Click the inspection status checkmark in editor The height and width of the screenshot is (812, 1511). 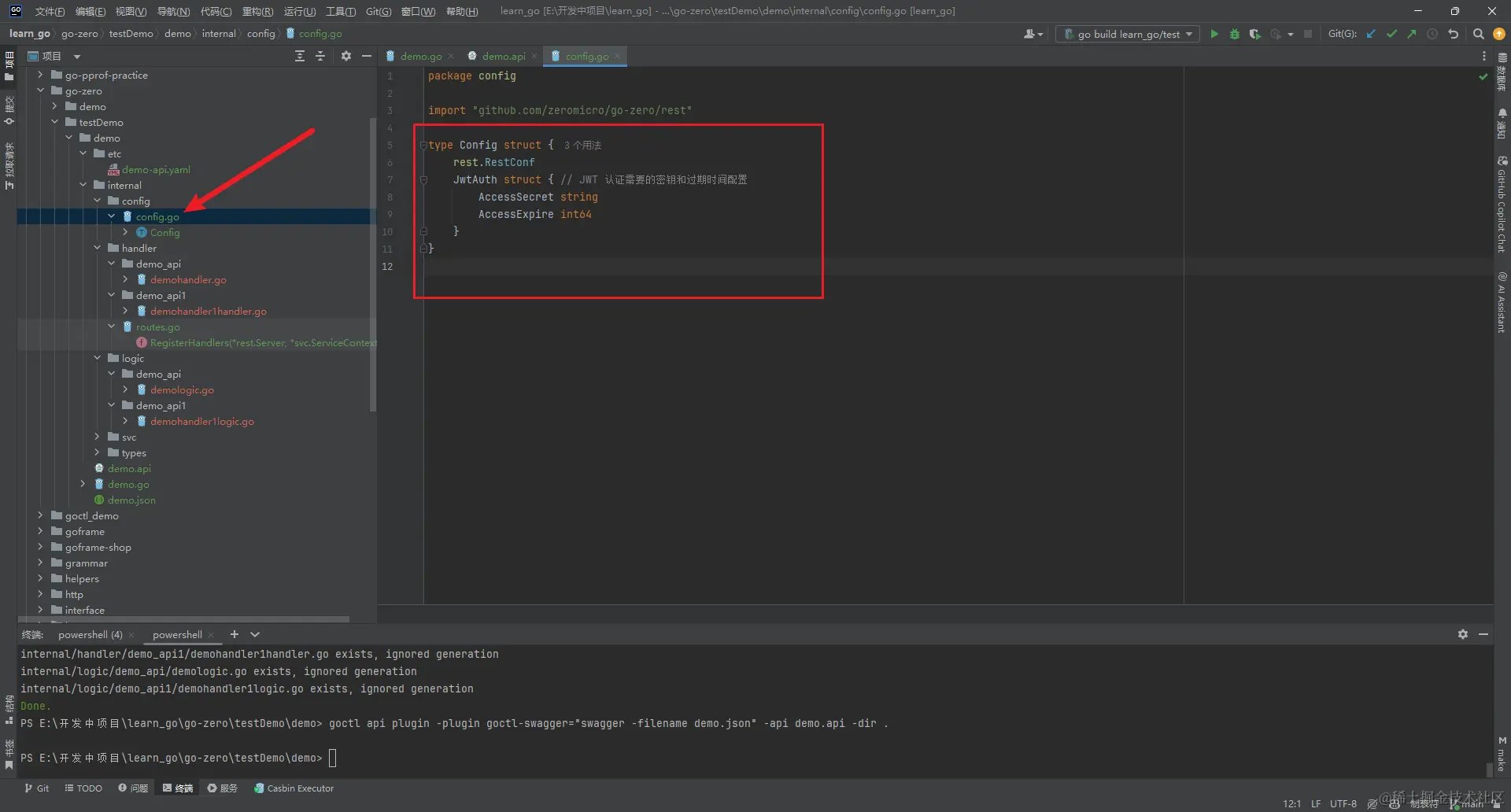[x=1483, y=76]
